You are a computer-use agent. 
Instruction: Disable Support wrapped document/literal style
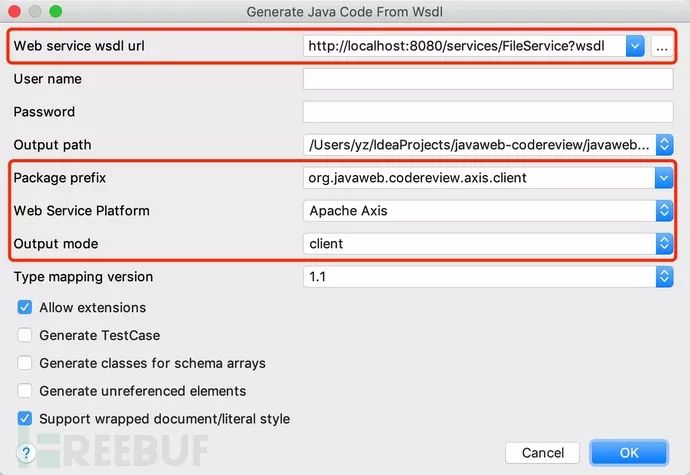[x=24, y=419]
